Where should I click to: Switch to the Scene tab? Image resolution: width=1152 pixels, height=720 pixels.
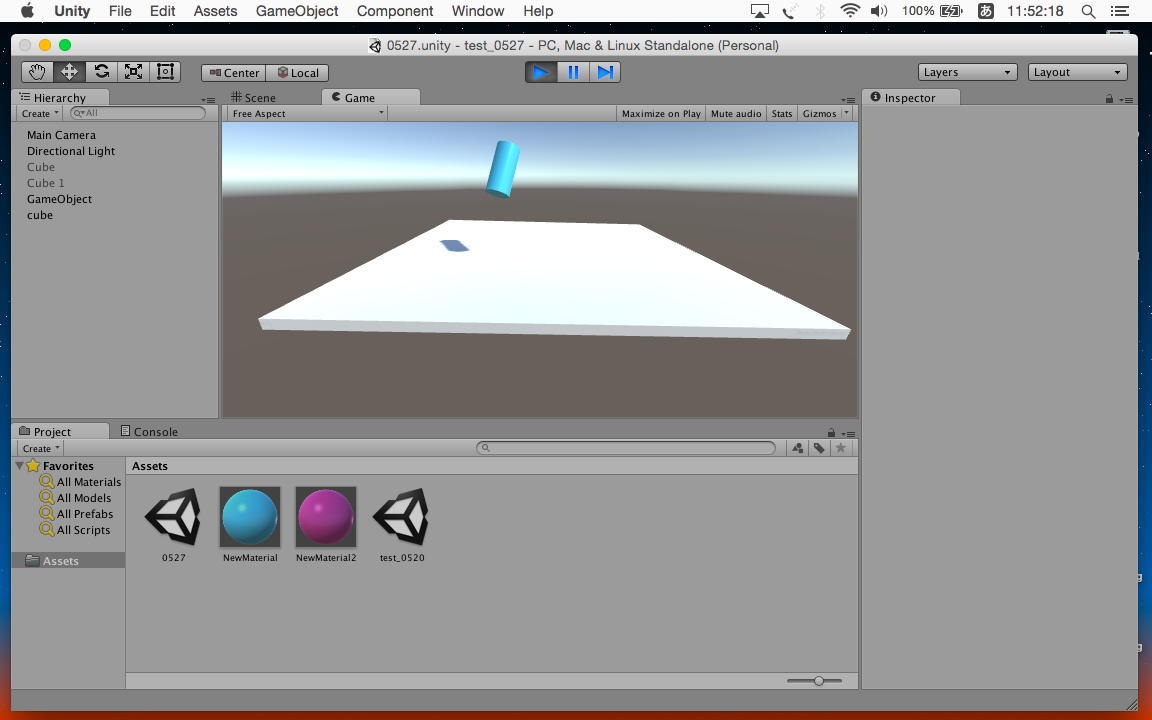click(254, 98)
